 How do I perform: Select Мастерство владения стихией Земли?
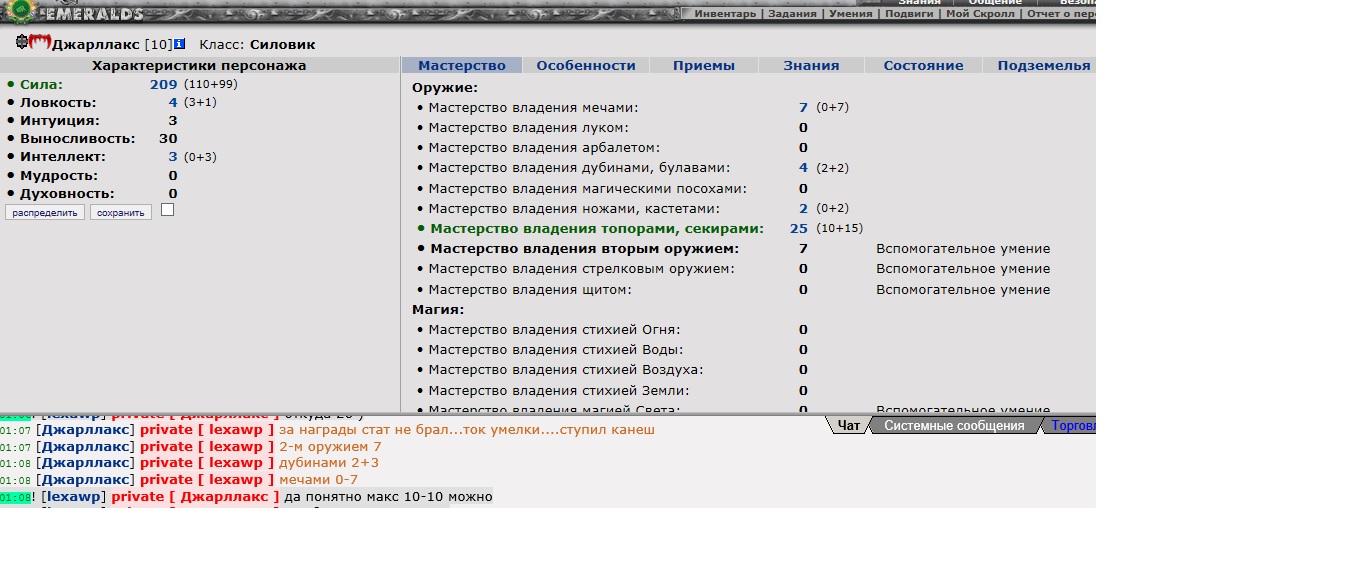(558, 390)
